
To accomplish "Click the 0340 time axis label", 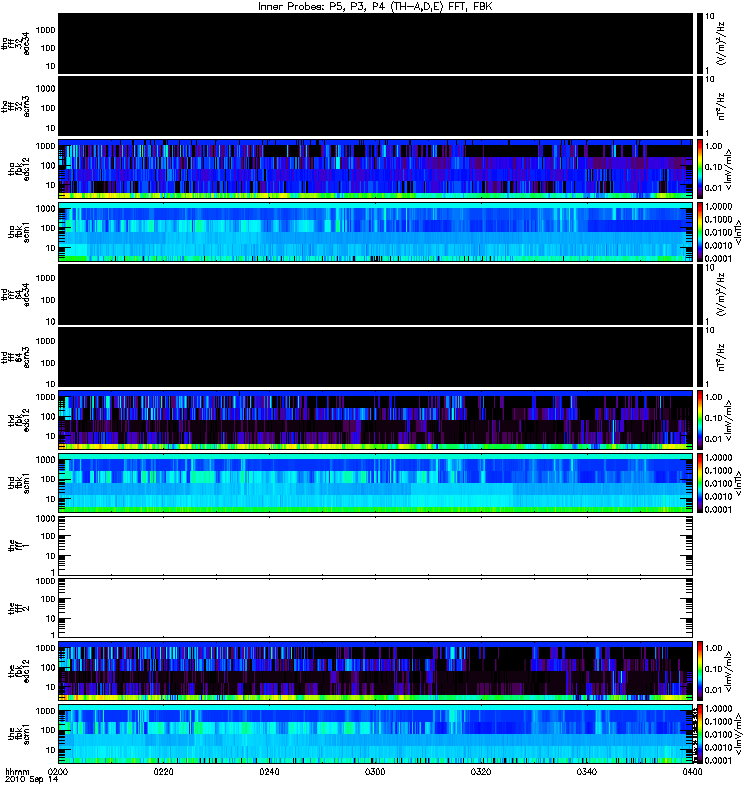I will click(586, 772).
